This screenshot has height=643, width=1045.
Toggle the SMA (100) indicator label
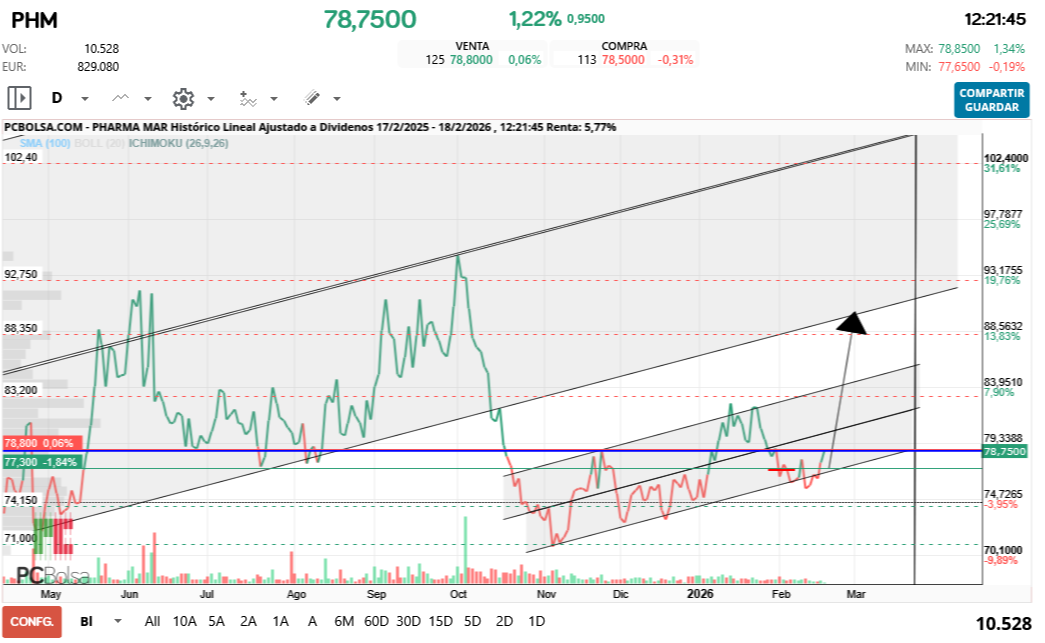tap(45, 143)
